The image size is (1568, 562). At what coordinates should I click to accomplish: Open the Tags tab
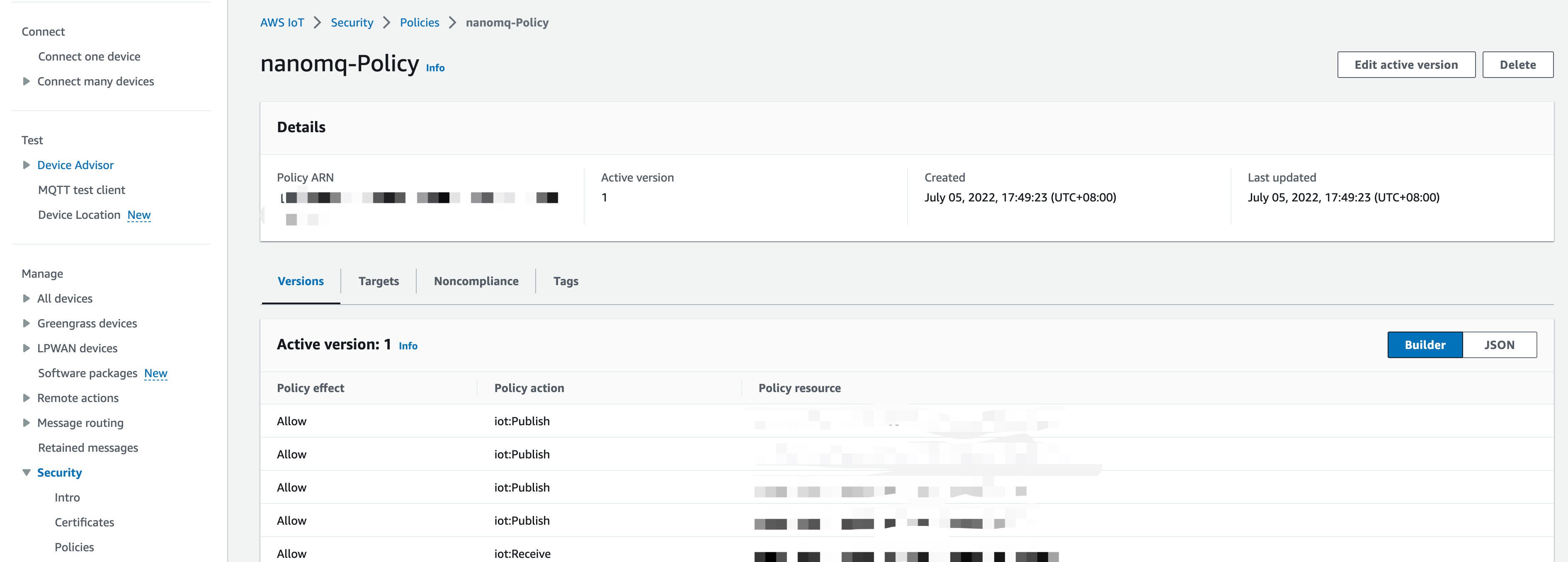(x=566, y=281)
